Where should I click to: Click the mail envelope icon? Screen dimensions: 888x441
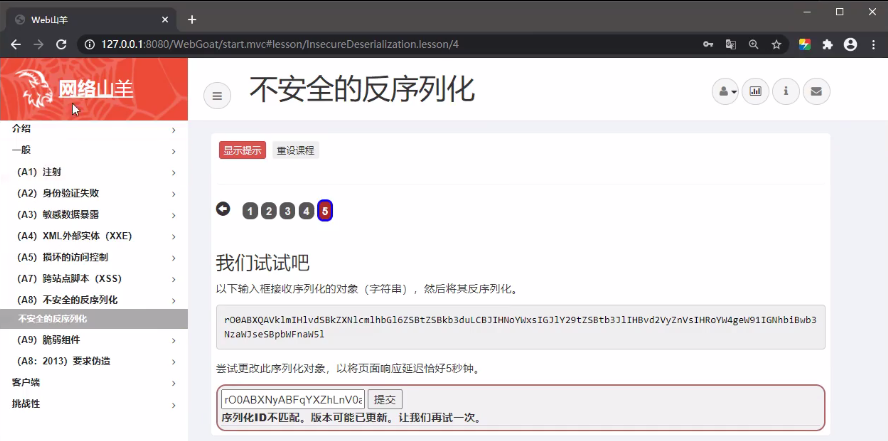coord(816,91)
